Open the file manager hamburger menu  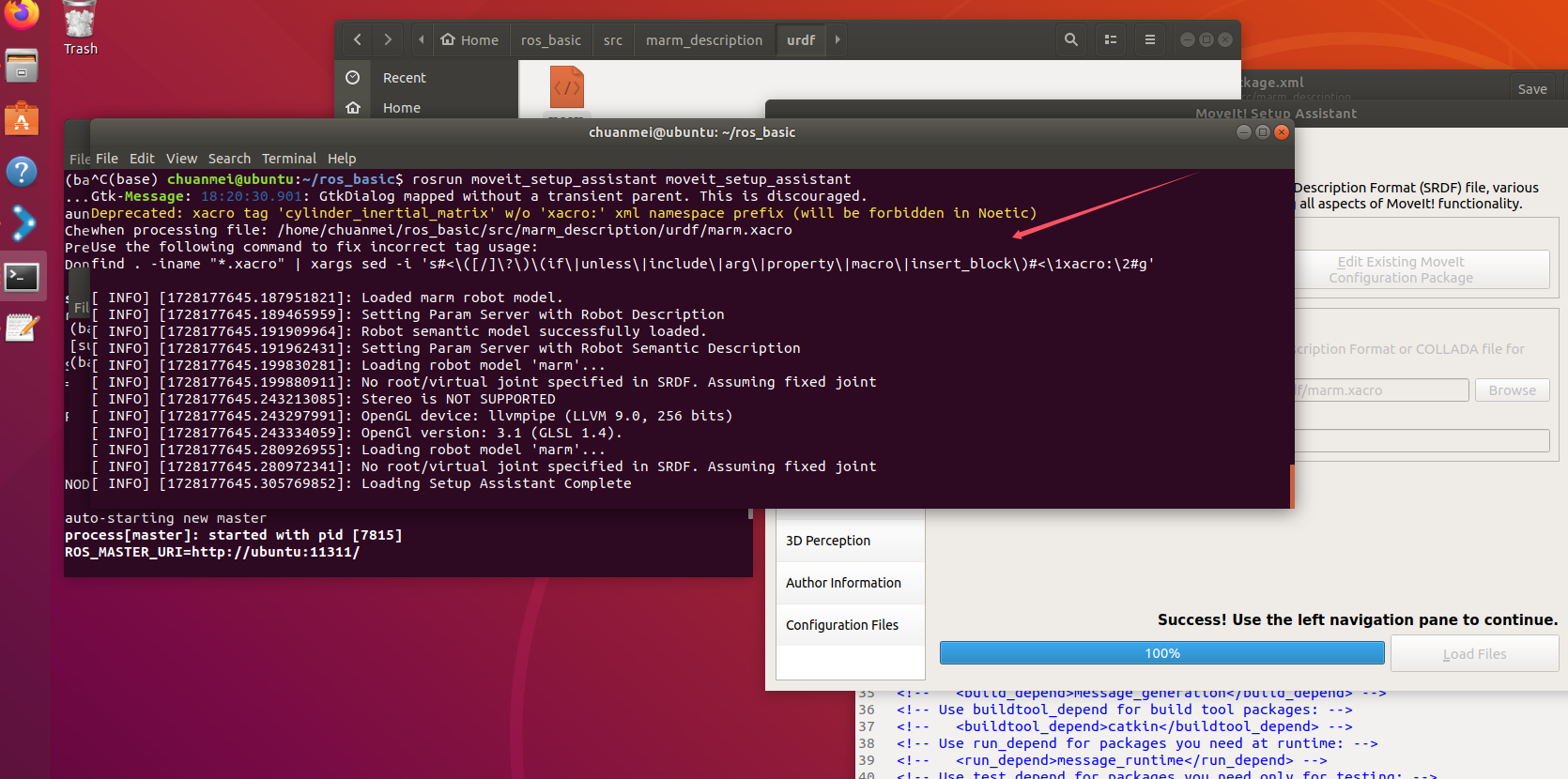tap(1150, 39)
